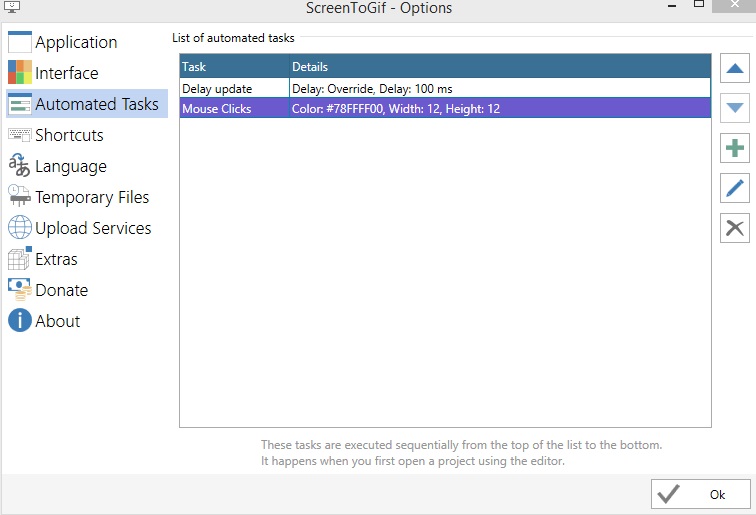
Task: Select the Delay update task row
Action: click(445, 88)
